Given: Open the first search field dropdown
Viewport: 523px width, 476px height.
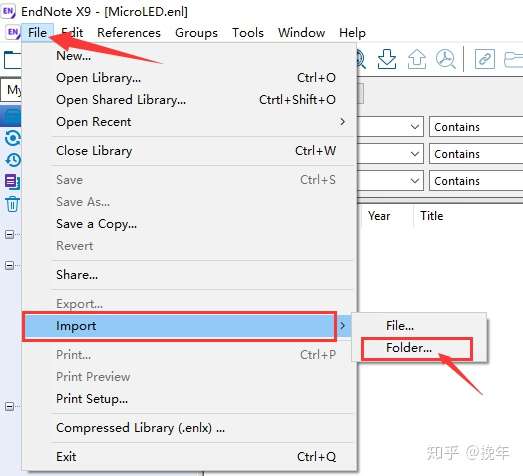Looking at the screenshot, I should (415, 127).
